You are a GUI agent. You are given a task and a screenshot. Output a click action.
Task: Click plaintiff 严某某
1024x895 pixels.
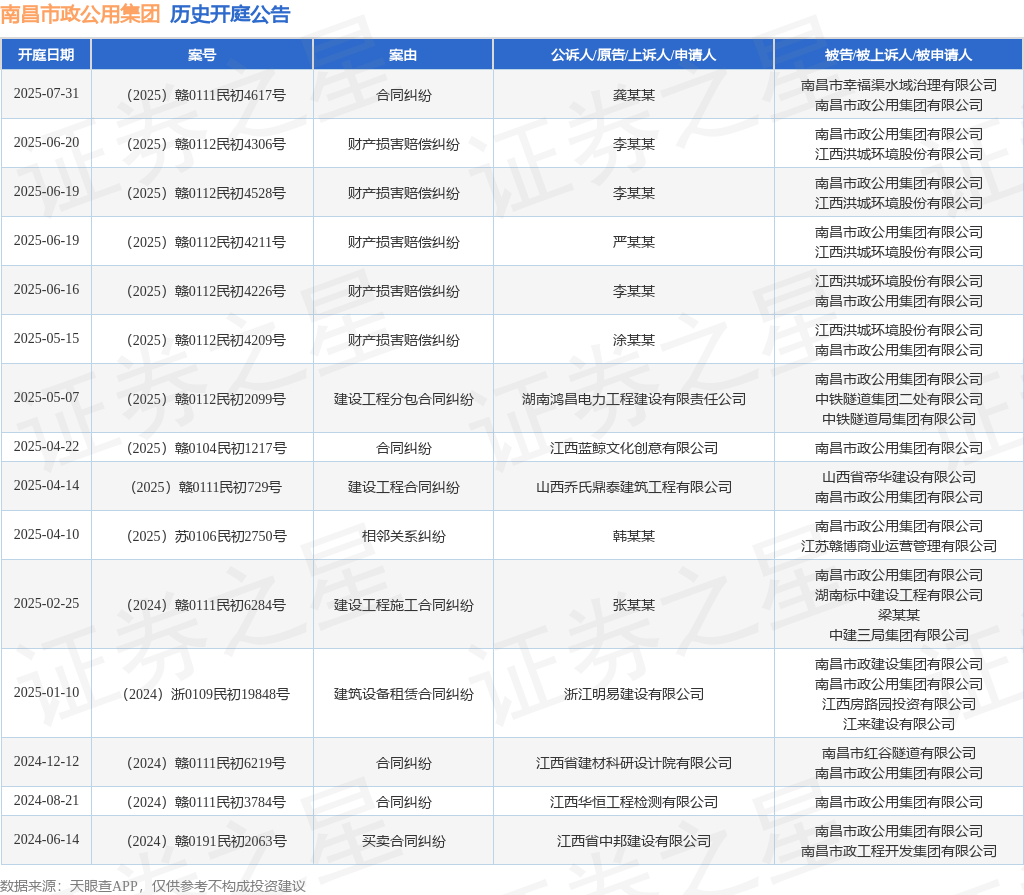(x=633, y=242)
